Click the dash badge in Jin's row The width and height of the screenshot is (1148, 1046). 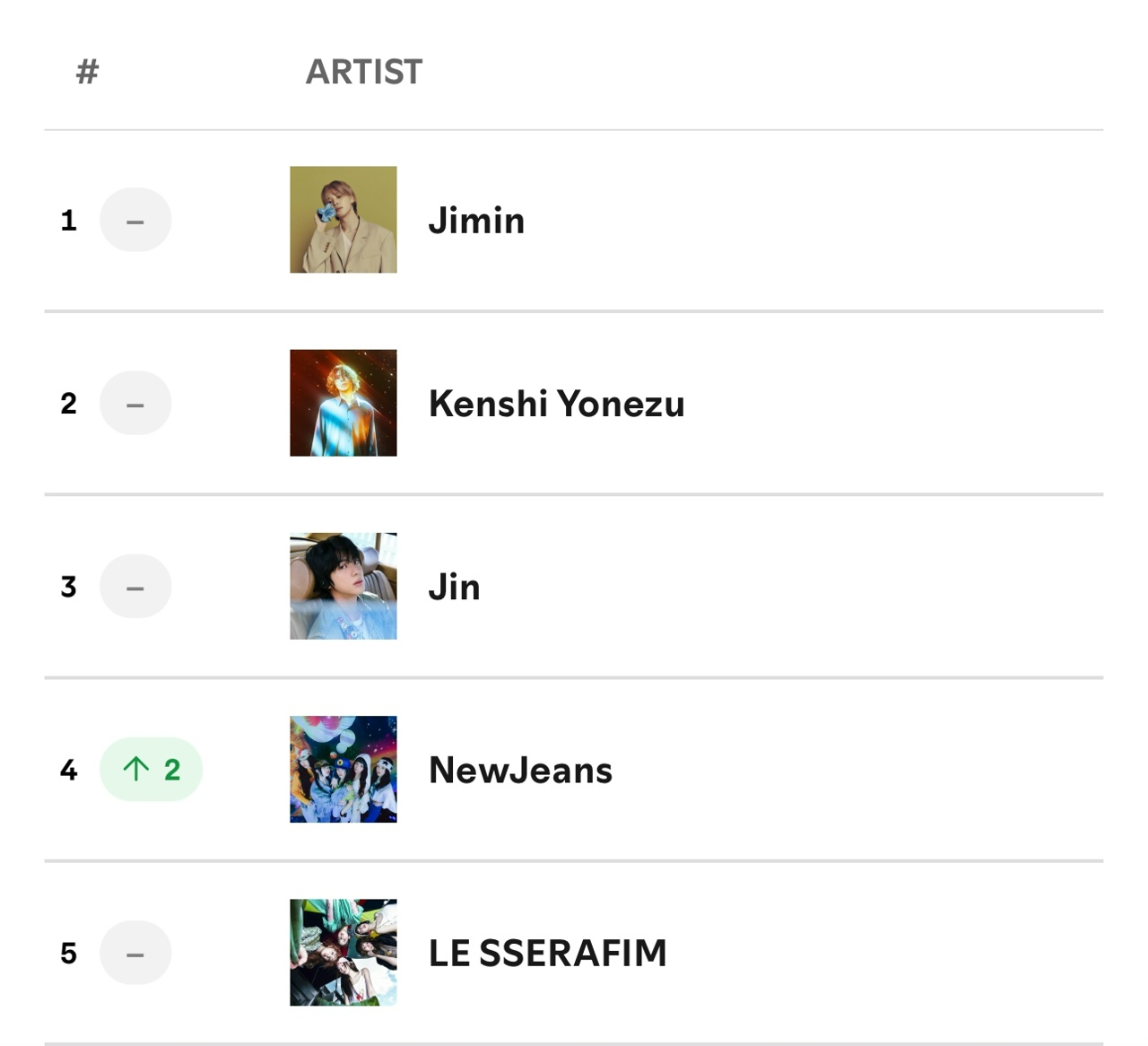pyautogui.click(x=135, y=586)
